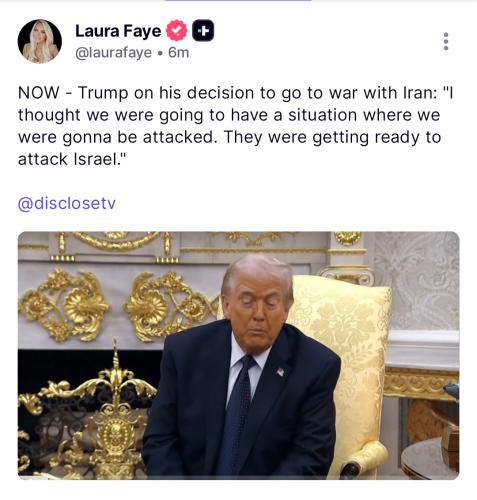
Task: Open the attached media by clicking suited man
Action: (x=243, y=366)
